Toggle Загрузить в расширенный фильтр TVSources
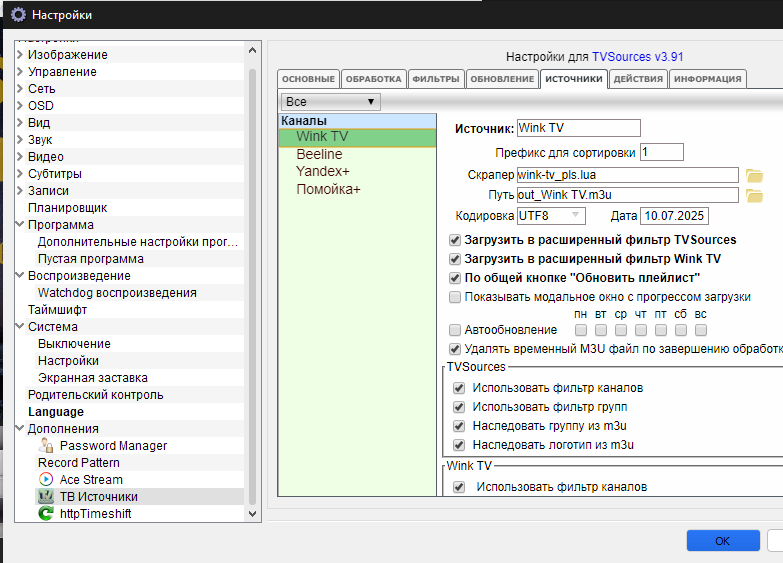The height and width of the screenshot is (563, 783). tap(454, 240)
